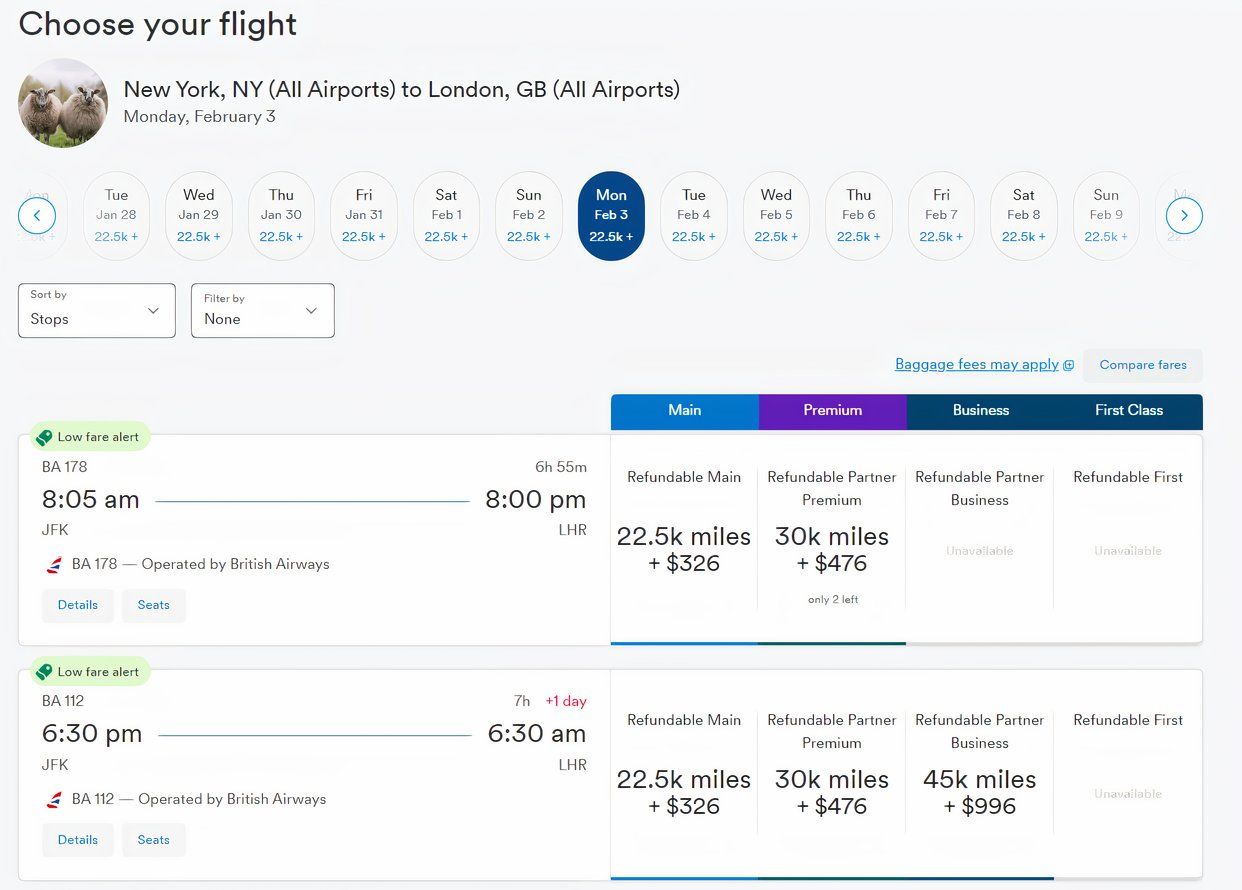This screenshot has width=1242, height=890.
Task: Switch to the Business fare tab
Action: coord(980,410)
